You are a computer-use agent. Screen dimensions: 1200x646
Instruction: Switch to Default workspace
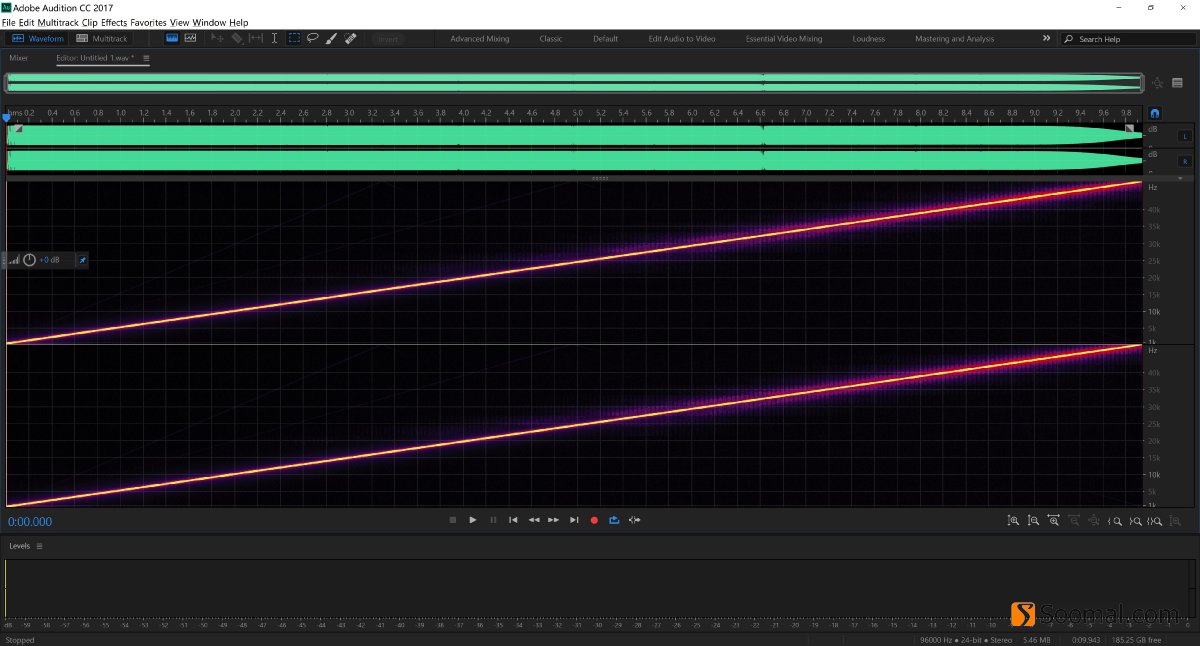tap(605, 39)
